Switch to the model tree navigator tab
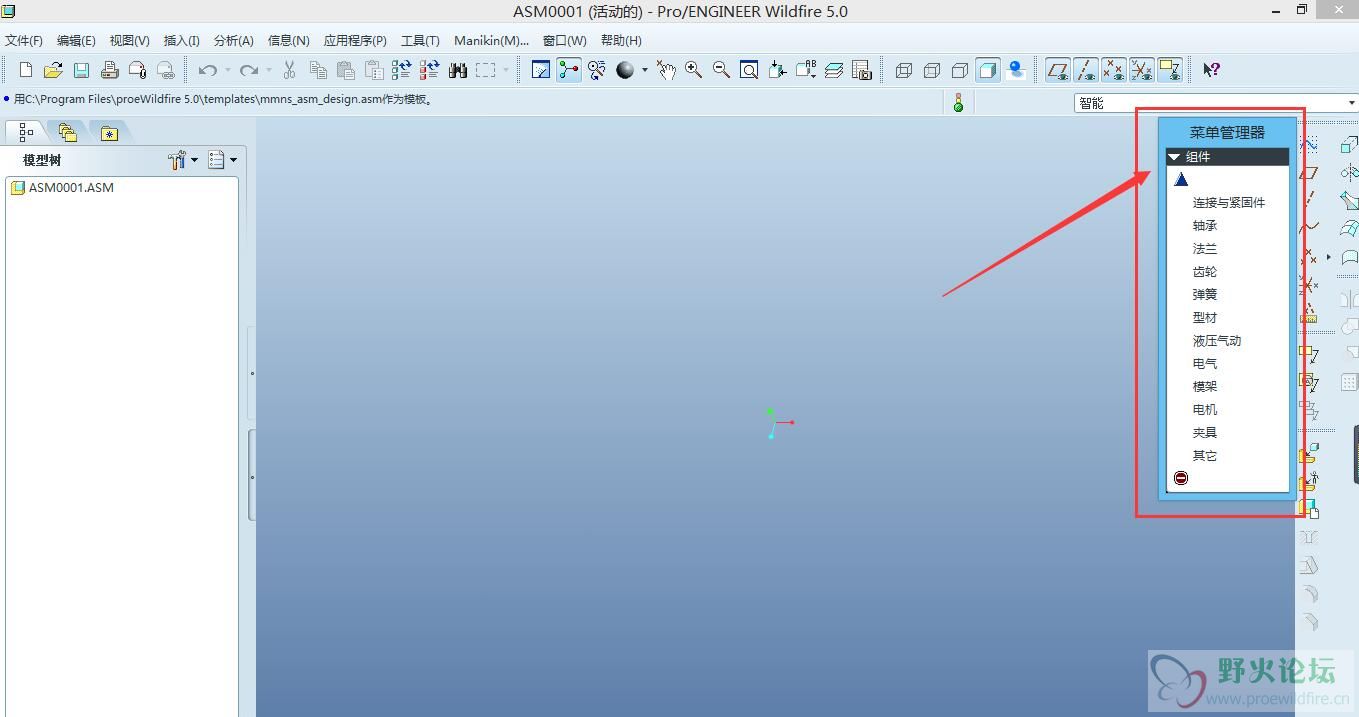The width and height of the screenshot is (1359, 717). 26,132
